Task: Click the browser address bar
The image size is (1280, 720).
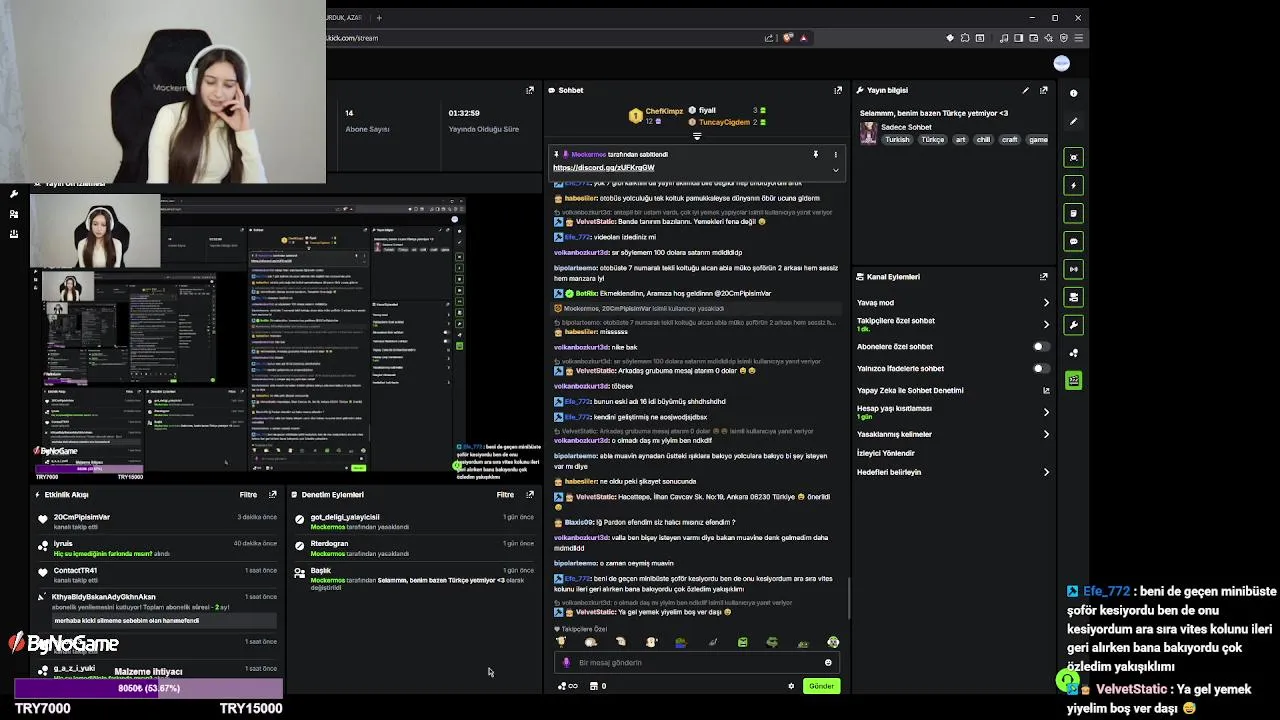Action: 540,38
